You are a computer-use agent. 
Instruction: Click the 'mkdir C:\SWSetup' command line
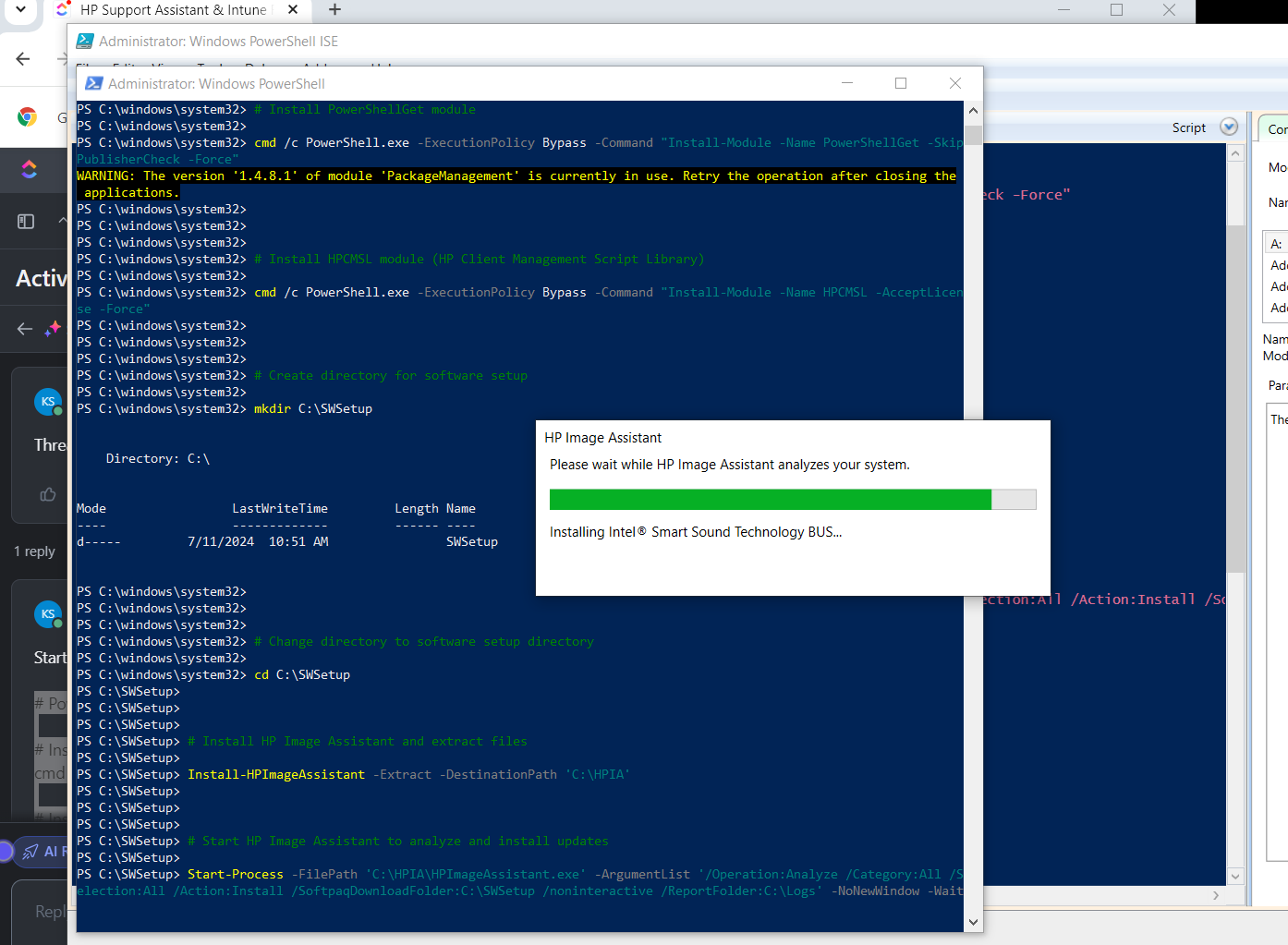click(x=313, y=408)
